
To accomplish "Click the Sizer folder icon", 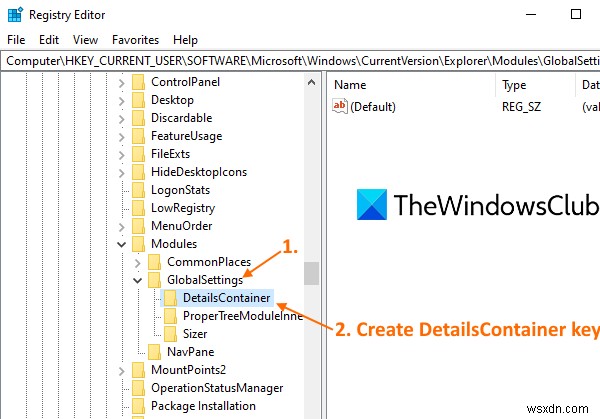I will click(170, 334).
